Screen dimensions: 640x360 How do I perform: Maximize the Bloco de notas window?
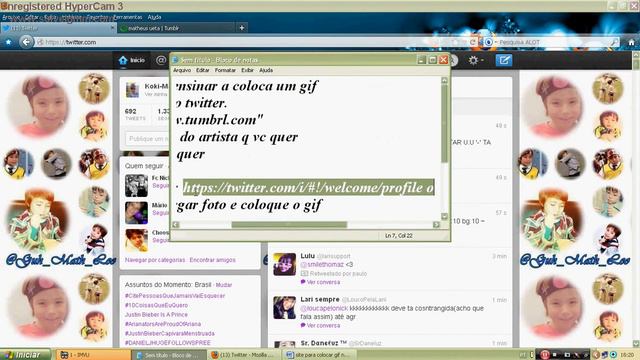pyautogui.click(x=433, y=60)
